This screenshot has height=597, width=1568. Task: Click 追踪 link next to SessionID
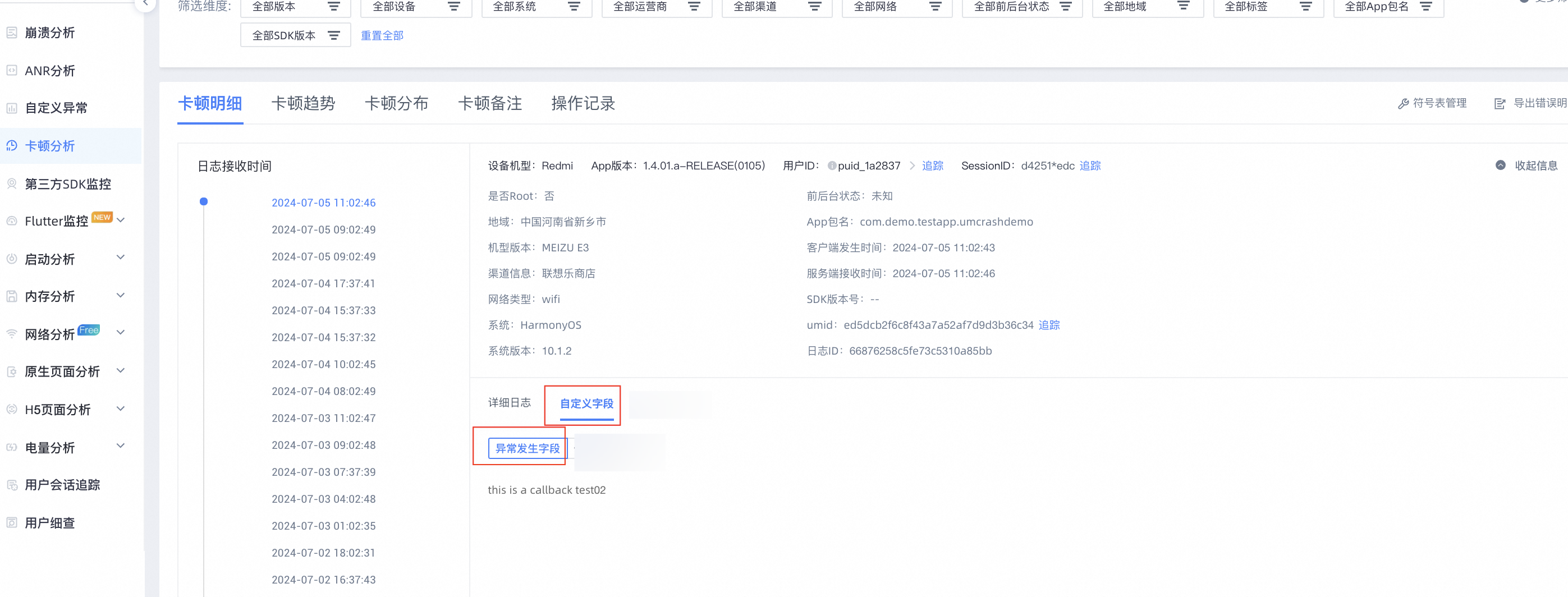coord(1090,166)
